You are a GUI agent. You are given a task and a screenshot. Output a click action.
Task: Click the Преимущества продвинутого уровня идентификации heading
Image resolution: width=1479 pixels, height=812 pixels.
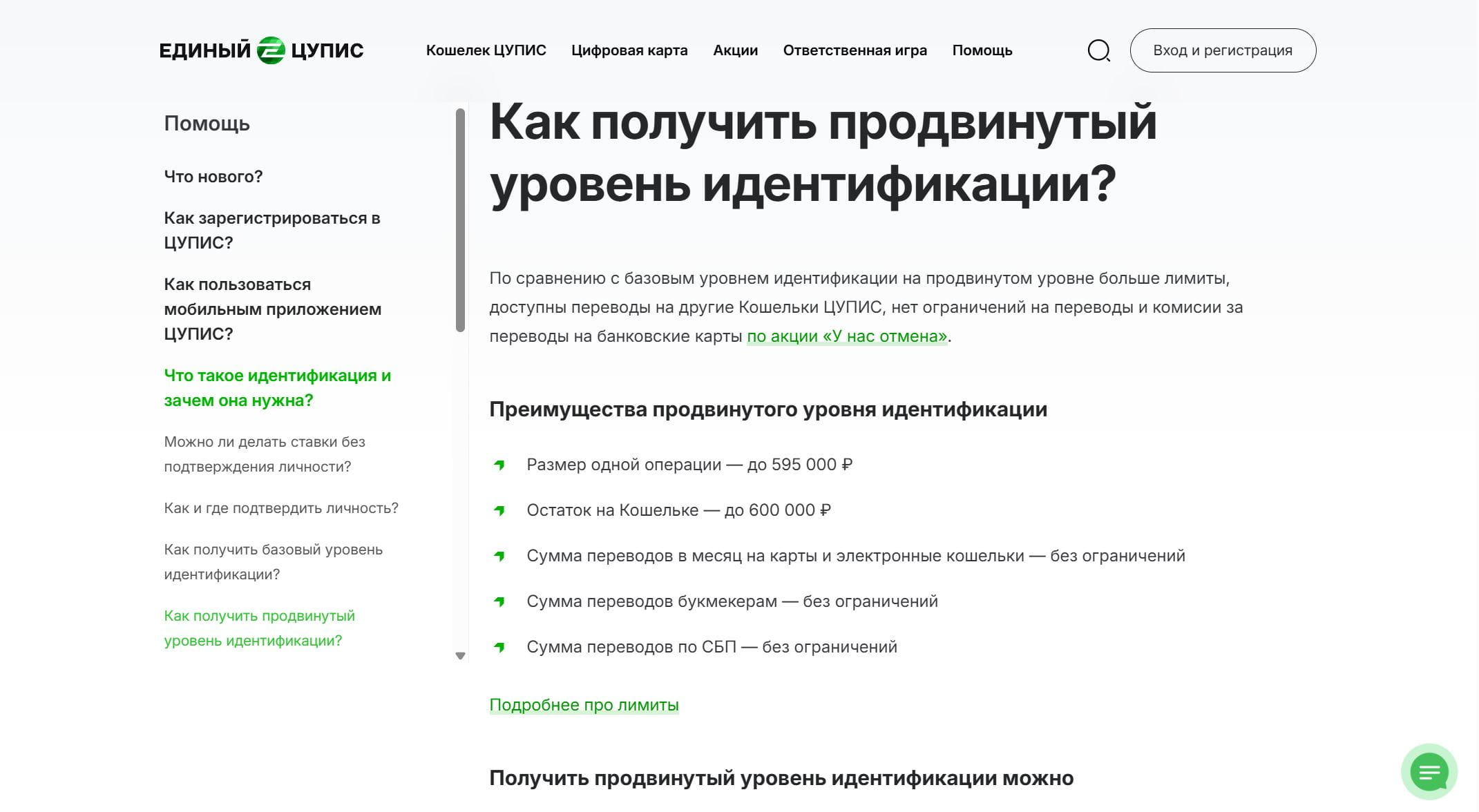pyautogui.click(x=768, y=409)
